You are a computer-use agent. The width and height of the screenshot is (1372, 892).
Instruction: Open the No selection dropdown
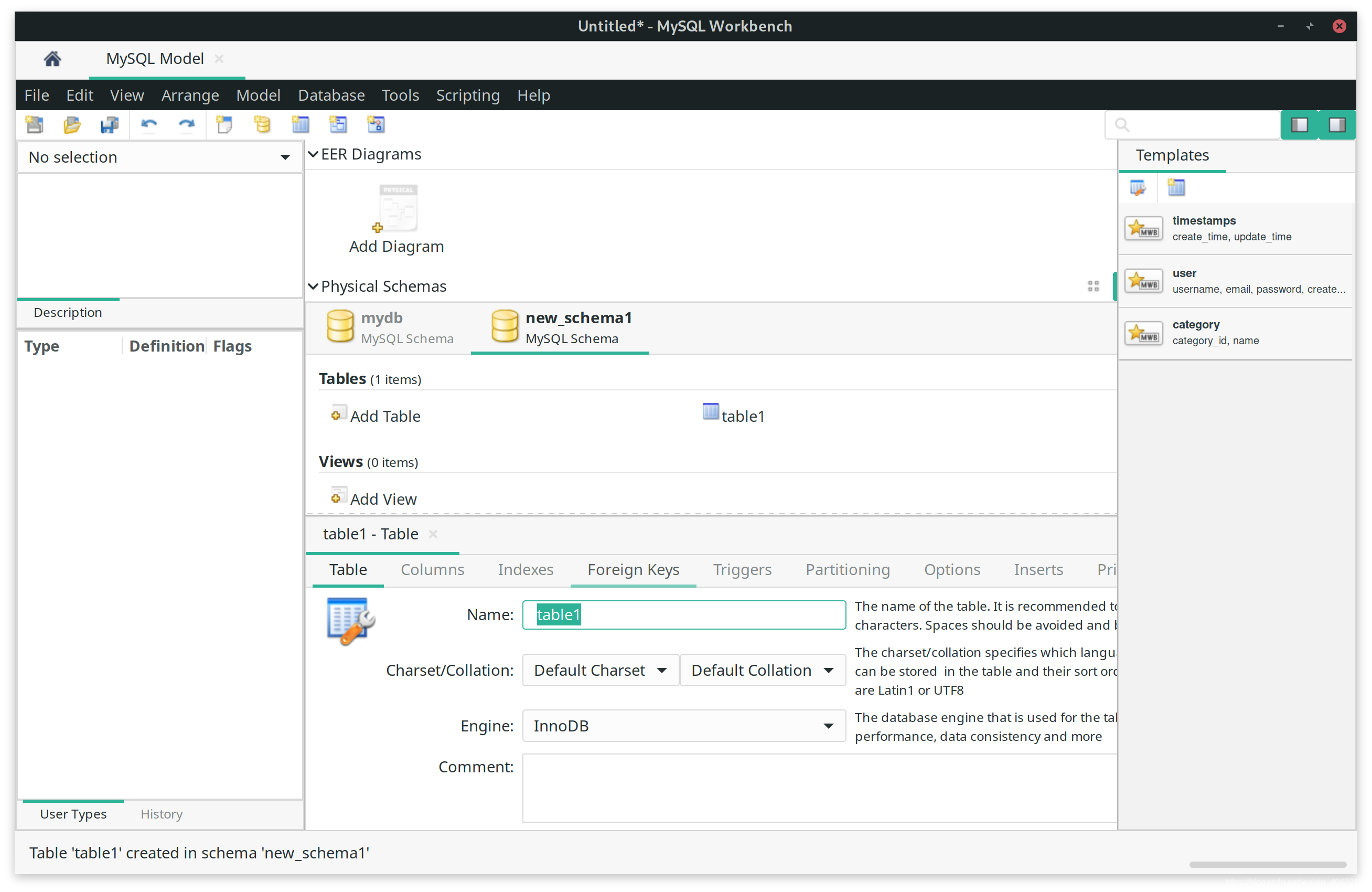point(159,157)
